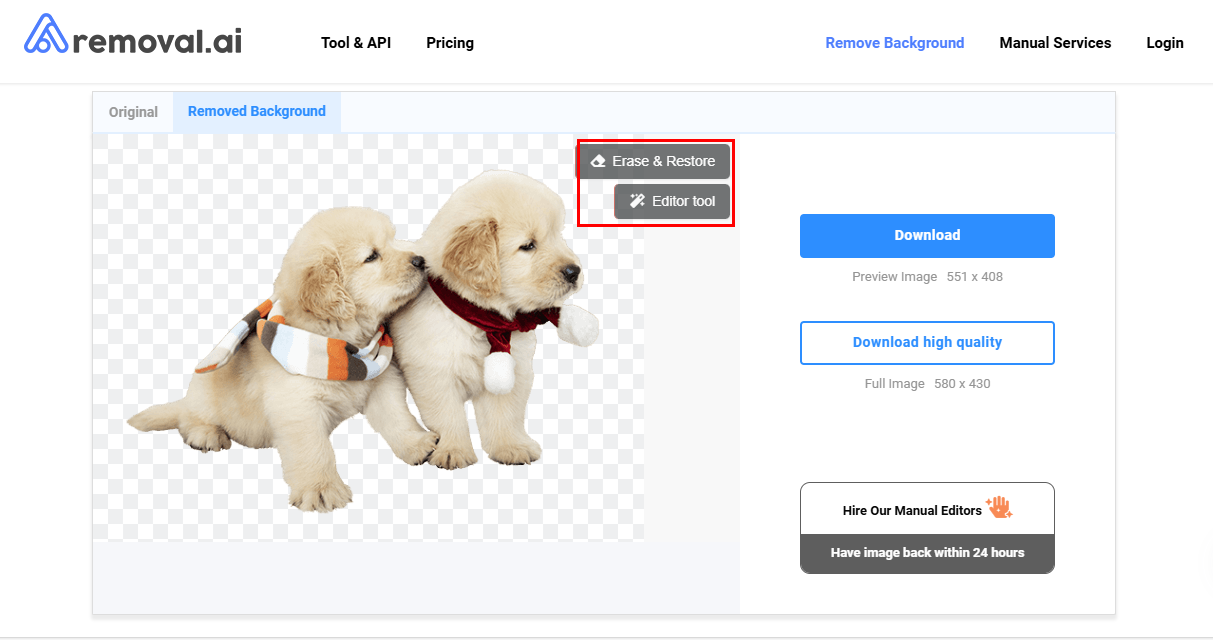Go to the Pricing page
This screenshot has width=1213, height=640.
450,43
